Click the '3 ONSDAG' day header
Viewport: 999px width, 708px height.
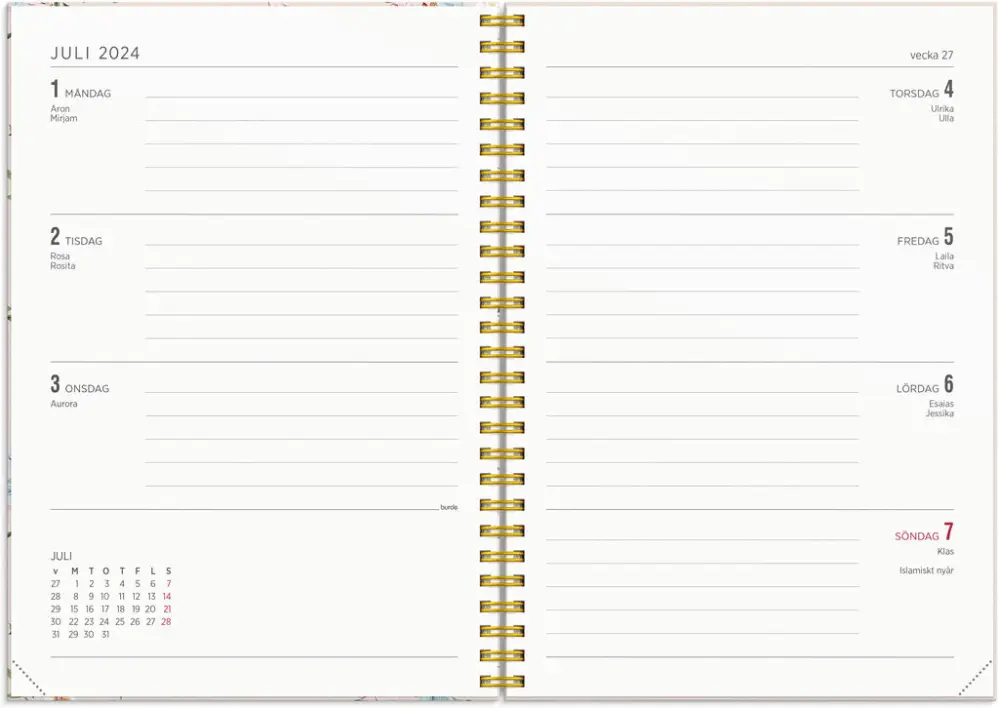[80, 384]
